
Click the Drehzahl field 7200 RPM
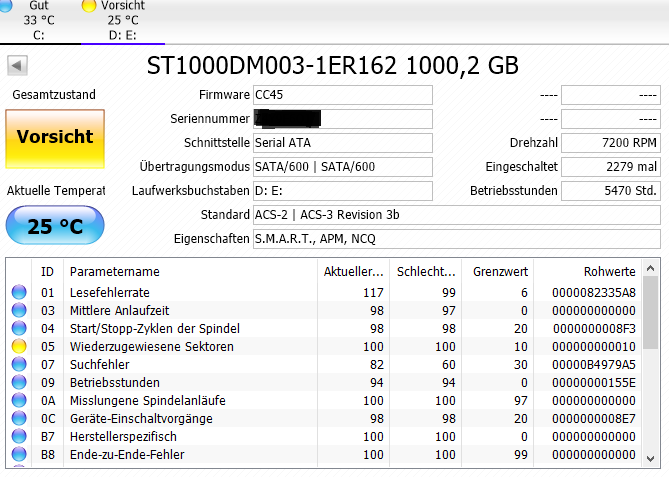click(x=611, y=143)
